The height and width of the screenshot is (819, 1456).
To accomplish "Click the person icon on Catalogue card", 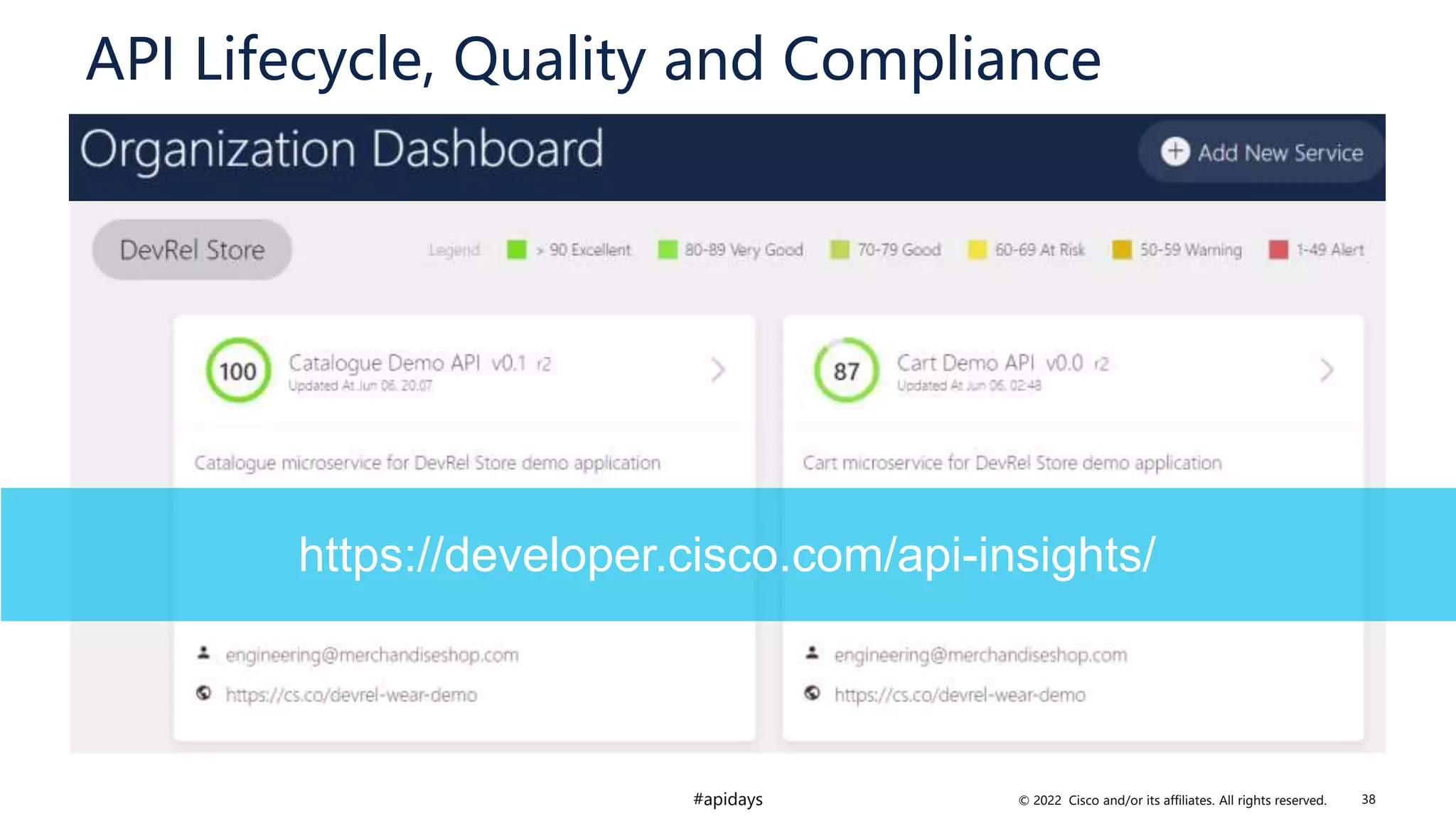I will pos(204,653).
